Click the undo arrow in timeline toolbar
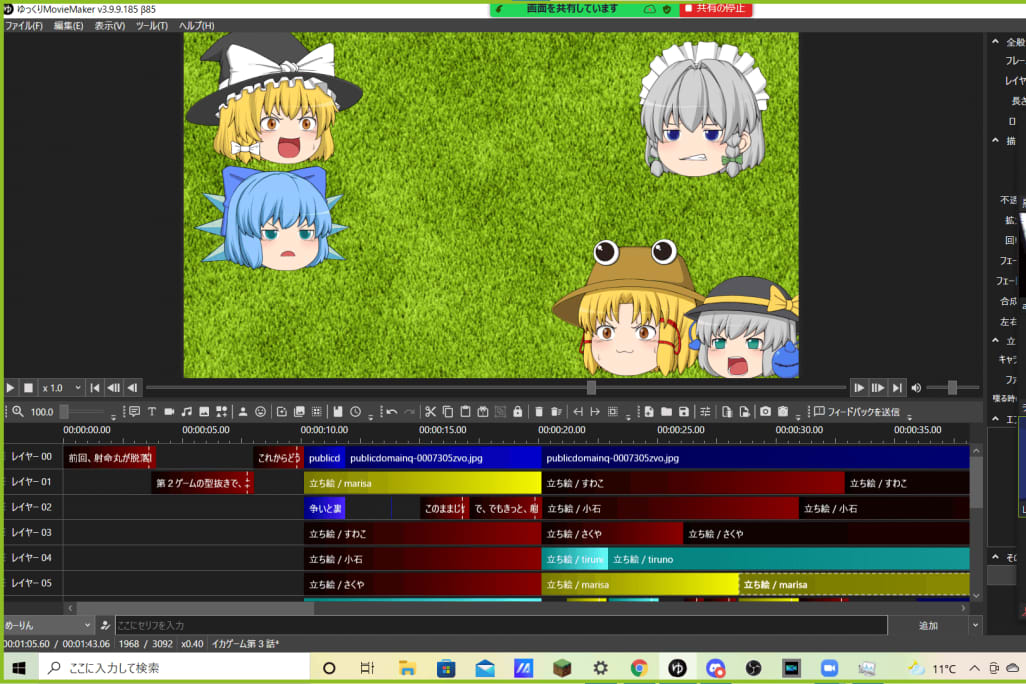 pyautogui.click(x=392, y=411)
